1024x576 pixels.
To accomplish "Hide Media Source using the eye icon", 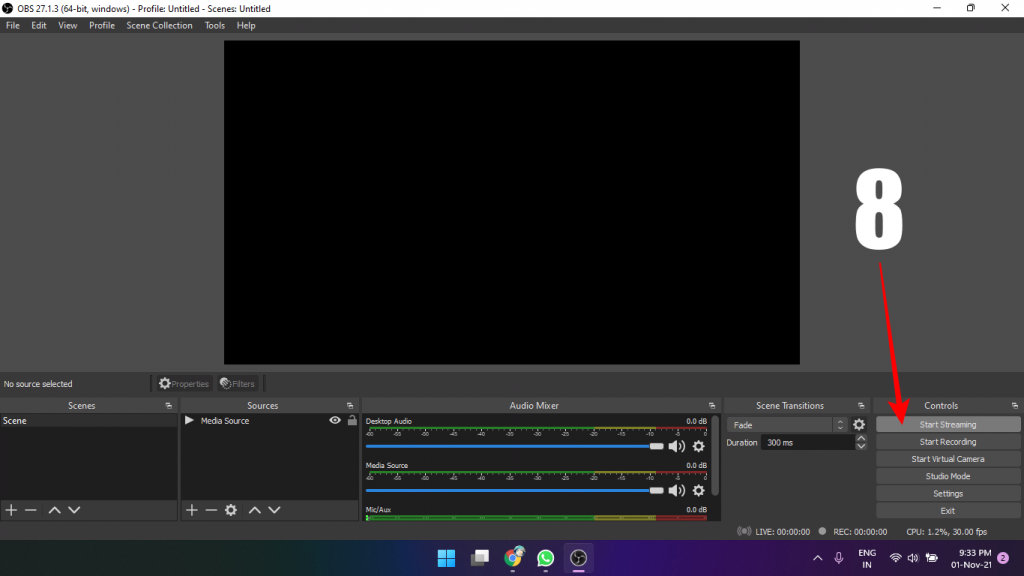I will (335, 421).
